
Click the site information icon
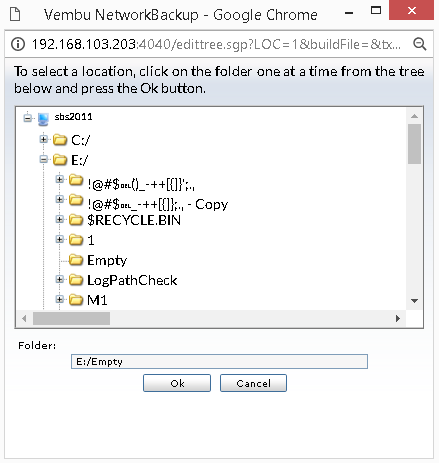tap(18, 44)
